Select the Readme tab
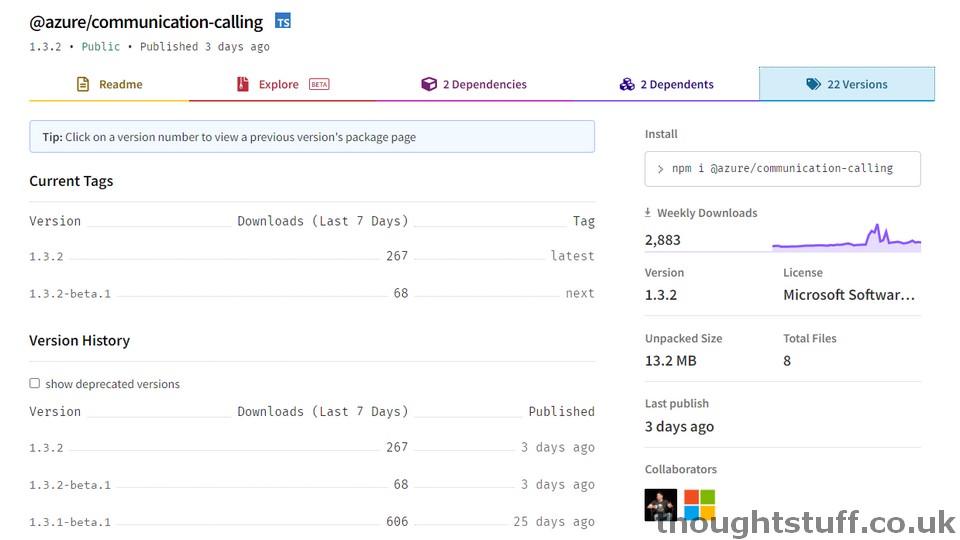The image size is (960, 540). (x=109, y=84)
